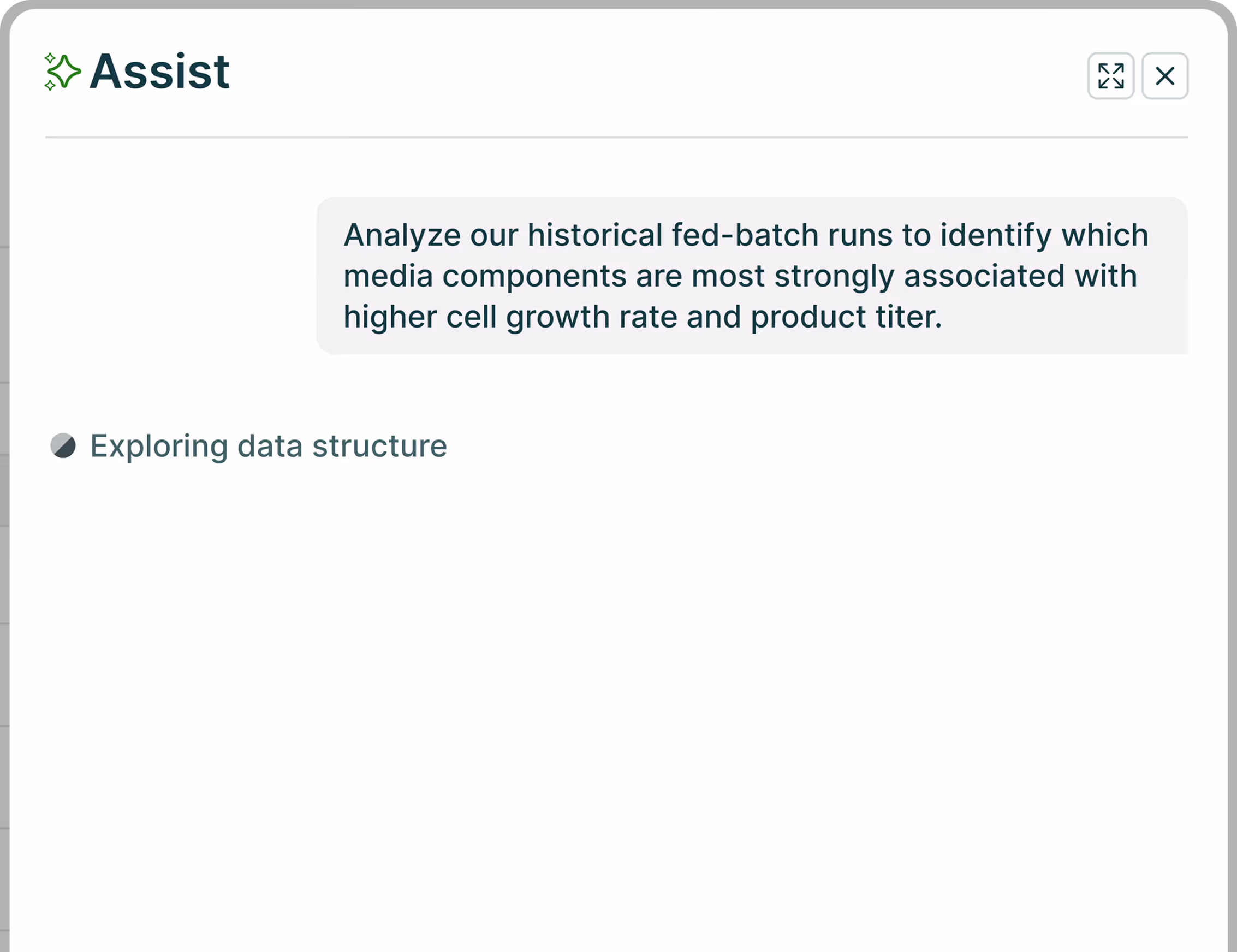Viewport: 1237px width, 952px height.
Task: Click 'media components' in the message text
Action: coord(484,276)
